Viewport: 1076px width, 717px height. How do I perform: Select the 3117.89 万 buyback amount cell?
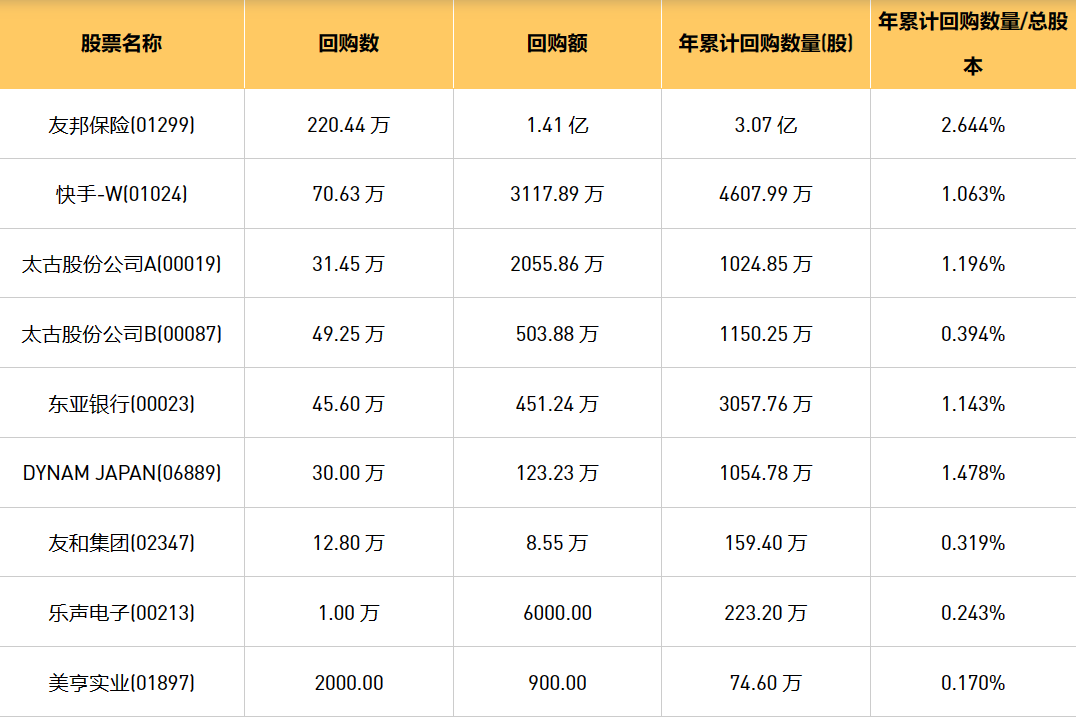coord(557,194)
